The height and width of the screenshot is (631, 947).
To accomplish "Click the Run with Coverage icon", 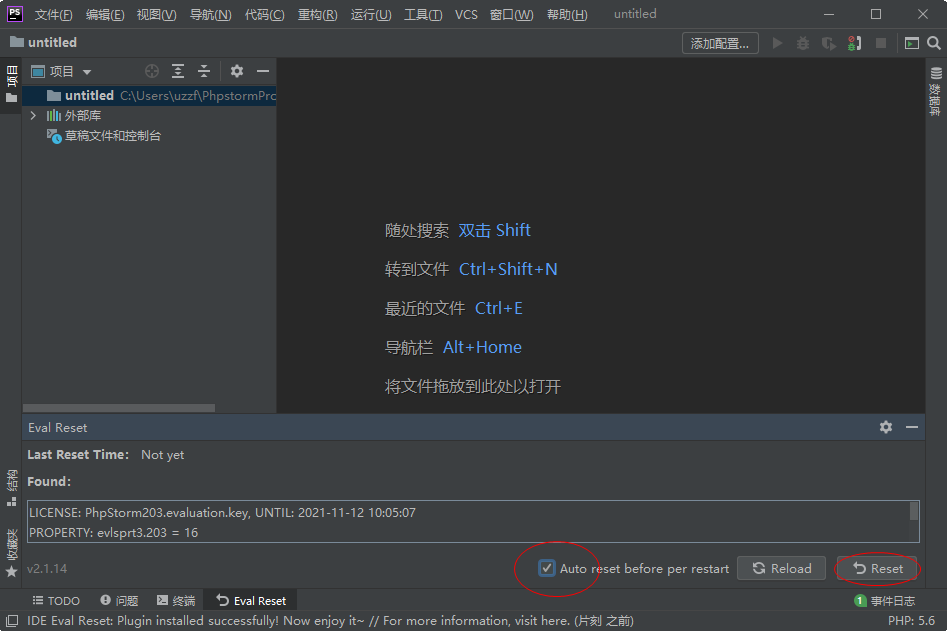I will (x=829, y=43).
